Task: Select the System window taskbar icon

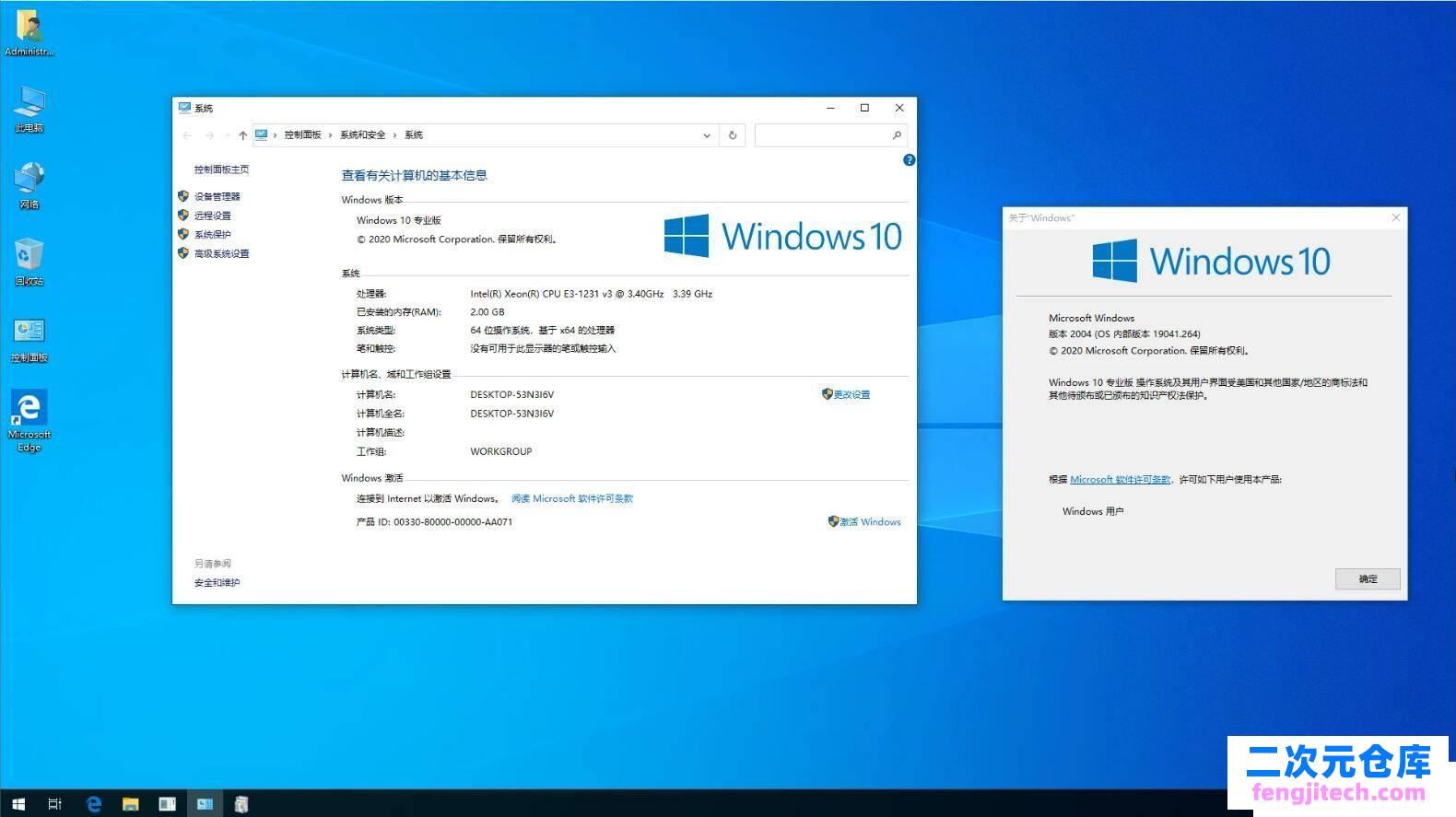Action: pos(204,804)
